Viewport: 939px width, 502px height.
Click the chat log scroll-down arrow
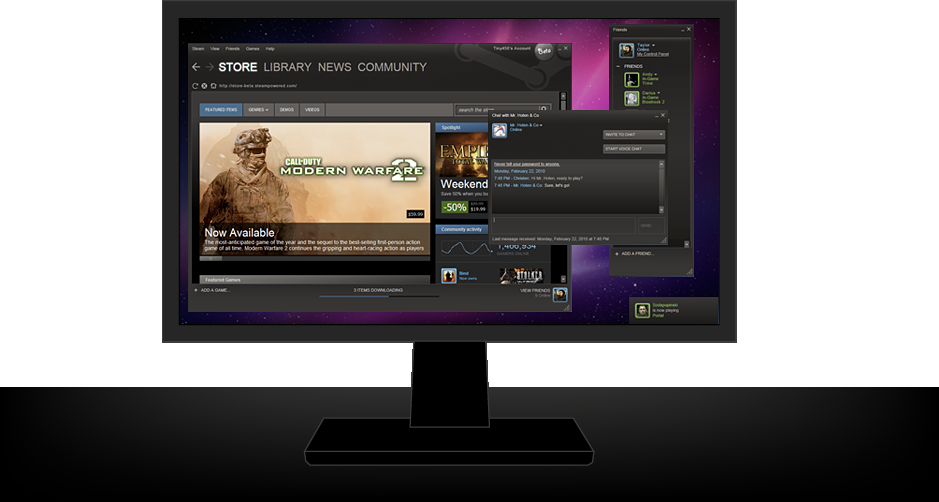661,210
